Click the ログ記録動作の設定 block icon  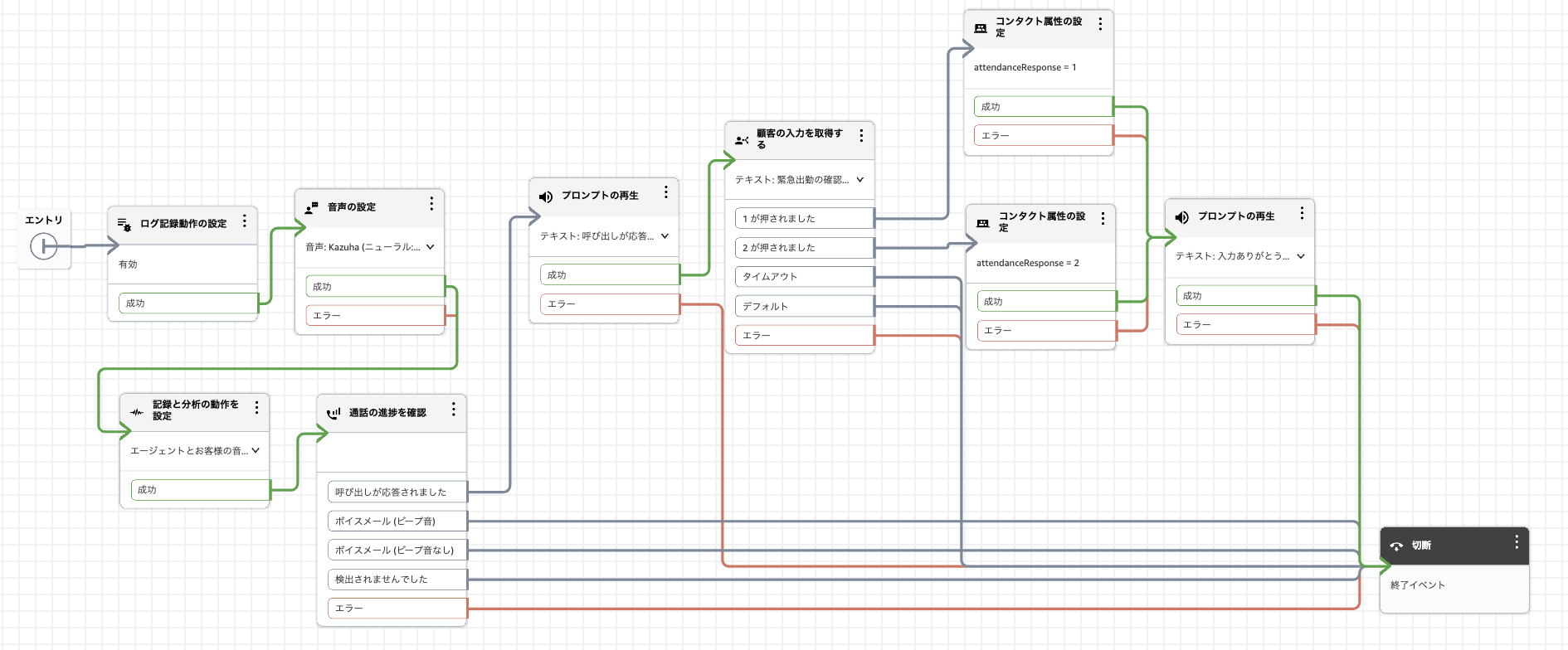tap(124, 224)
